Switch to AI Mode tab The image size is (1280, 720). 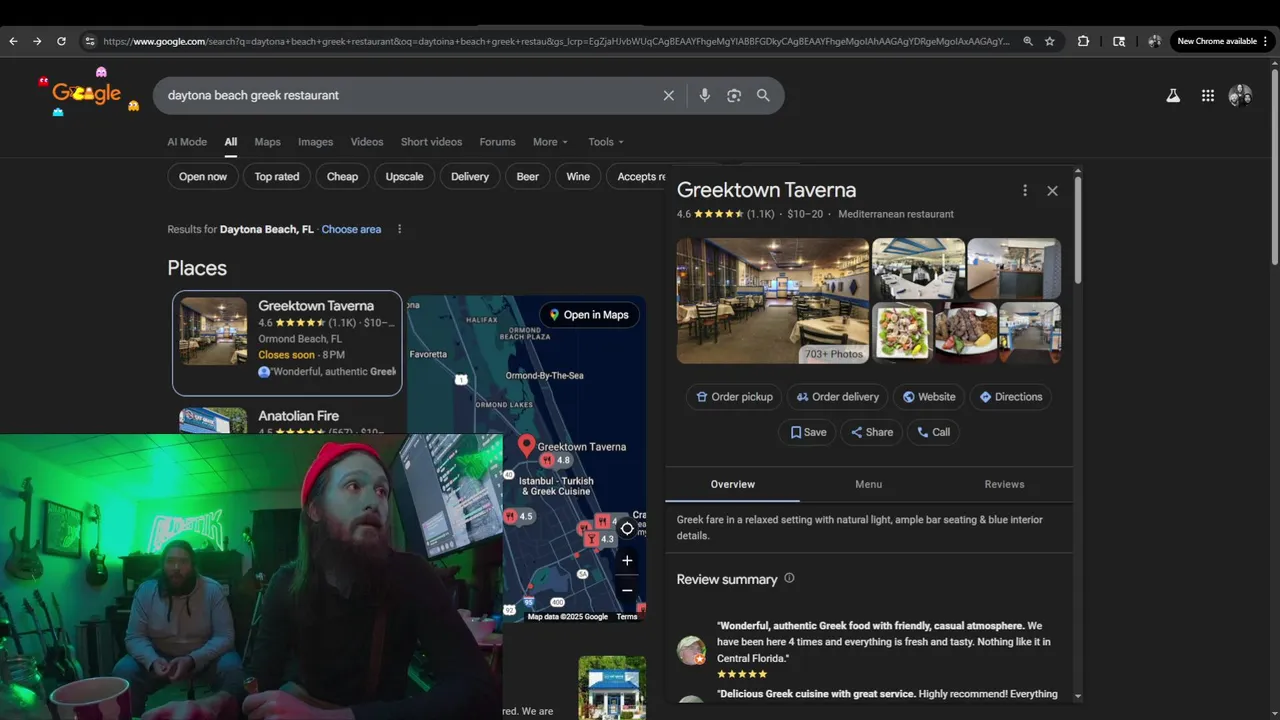point(187,142)
